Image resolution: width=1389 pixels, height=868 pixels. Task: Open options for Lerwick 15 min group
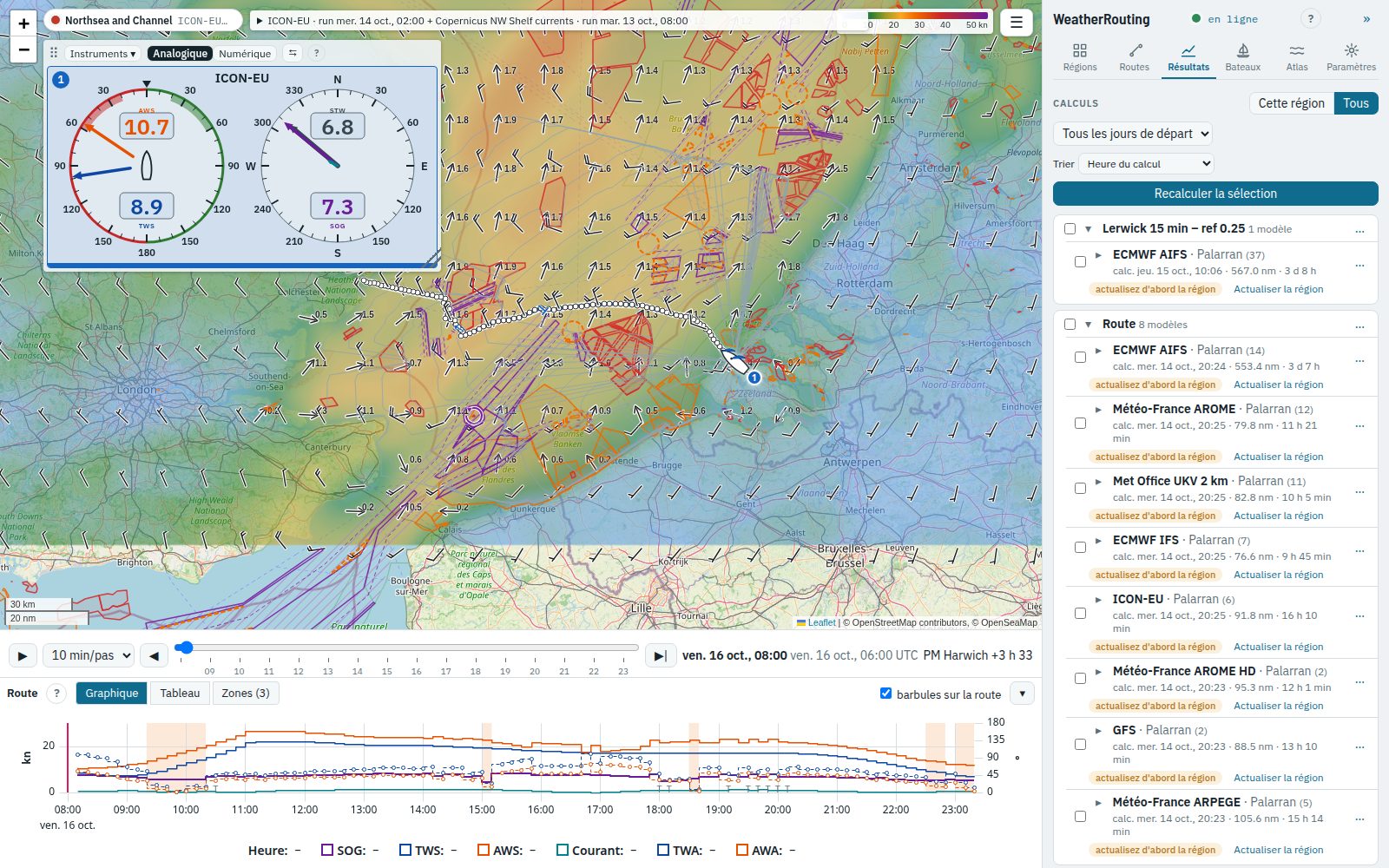[x=1359, y=229]
